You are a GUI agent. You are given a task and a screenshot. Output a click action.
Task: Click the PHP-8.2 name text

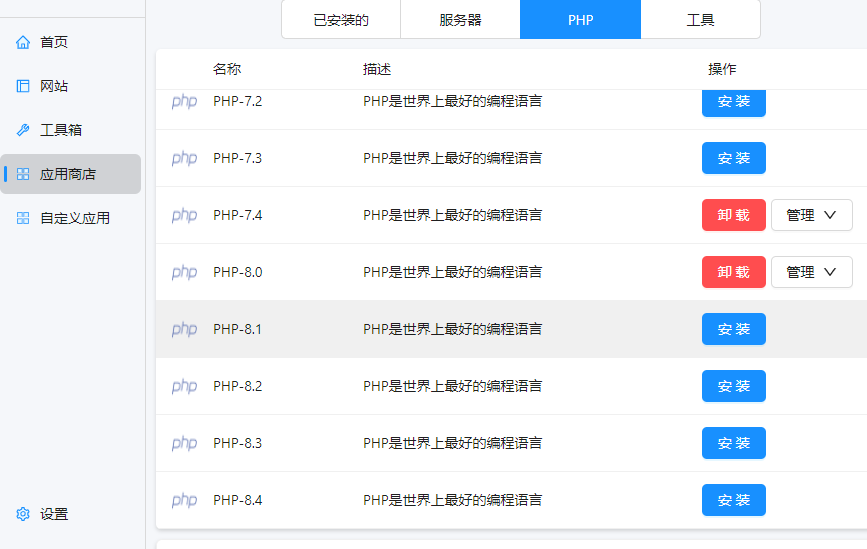(x=237, y=386)
